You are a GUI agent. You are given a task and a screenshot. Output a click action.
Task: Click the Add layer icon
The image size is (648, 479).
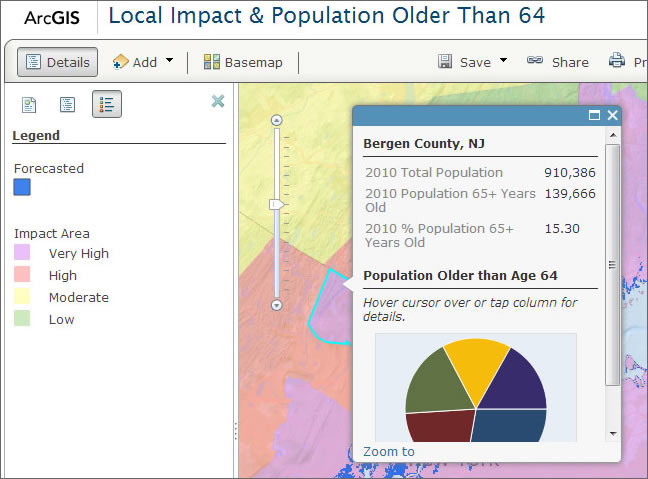pyautogui.click(x=120, y=62)
